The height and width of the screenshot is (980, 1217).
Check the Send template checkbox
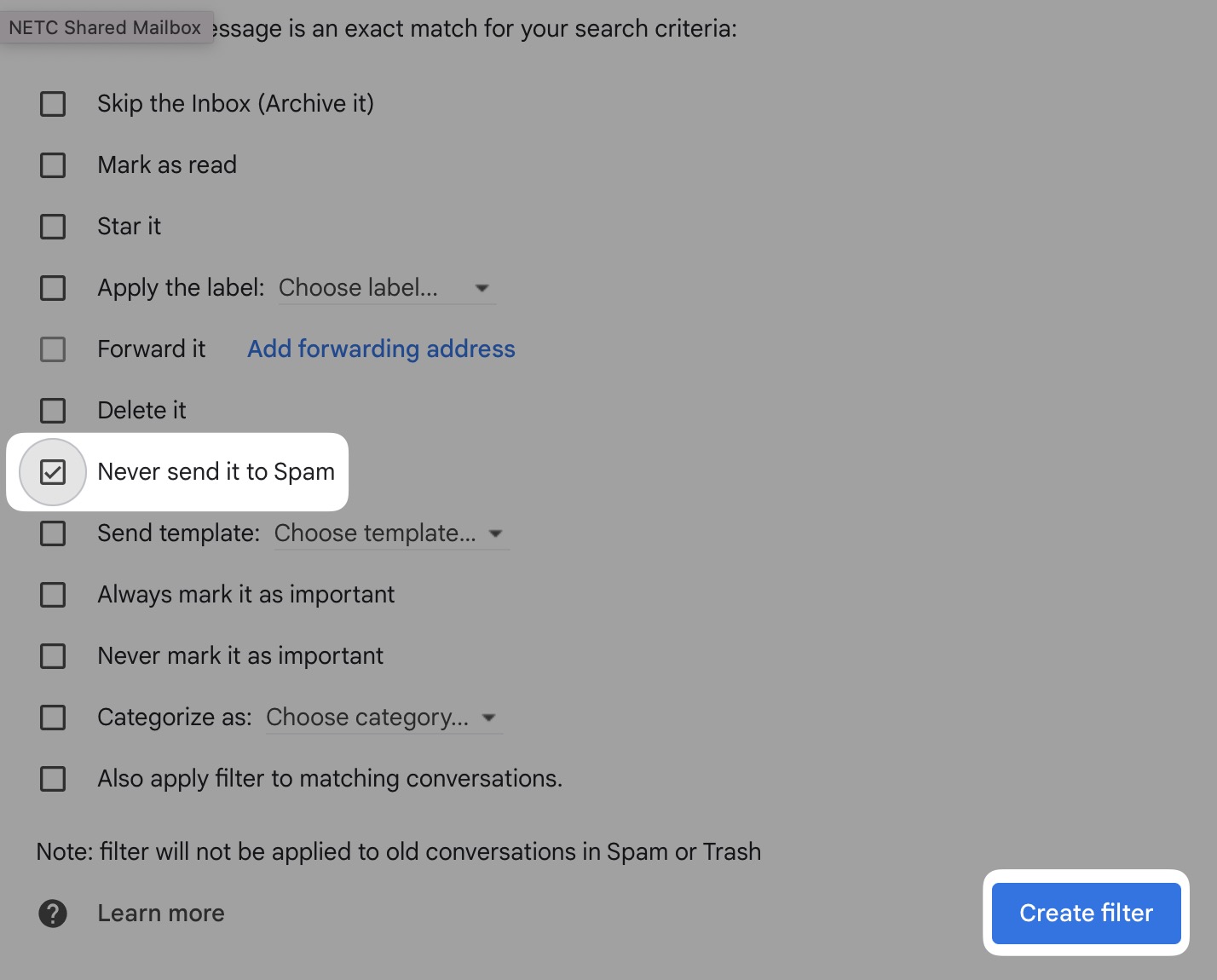(53, 533)
